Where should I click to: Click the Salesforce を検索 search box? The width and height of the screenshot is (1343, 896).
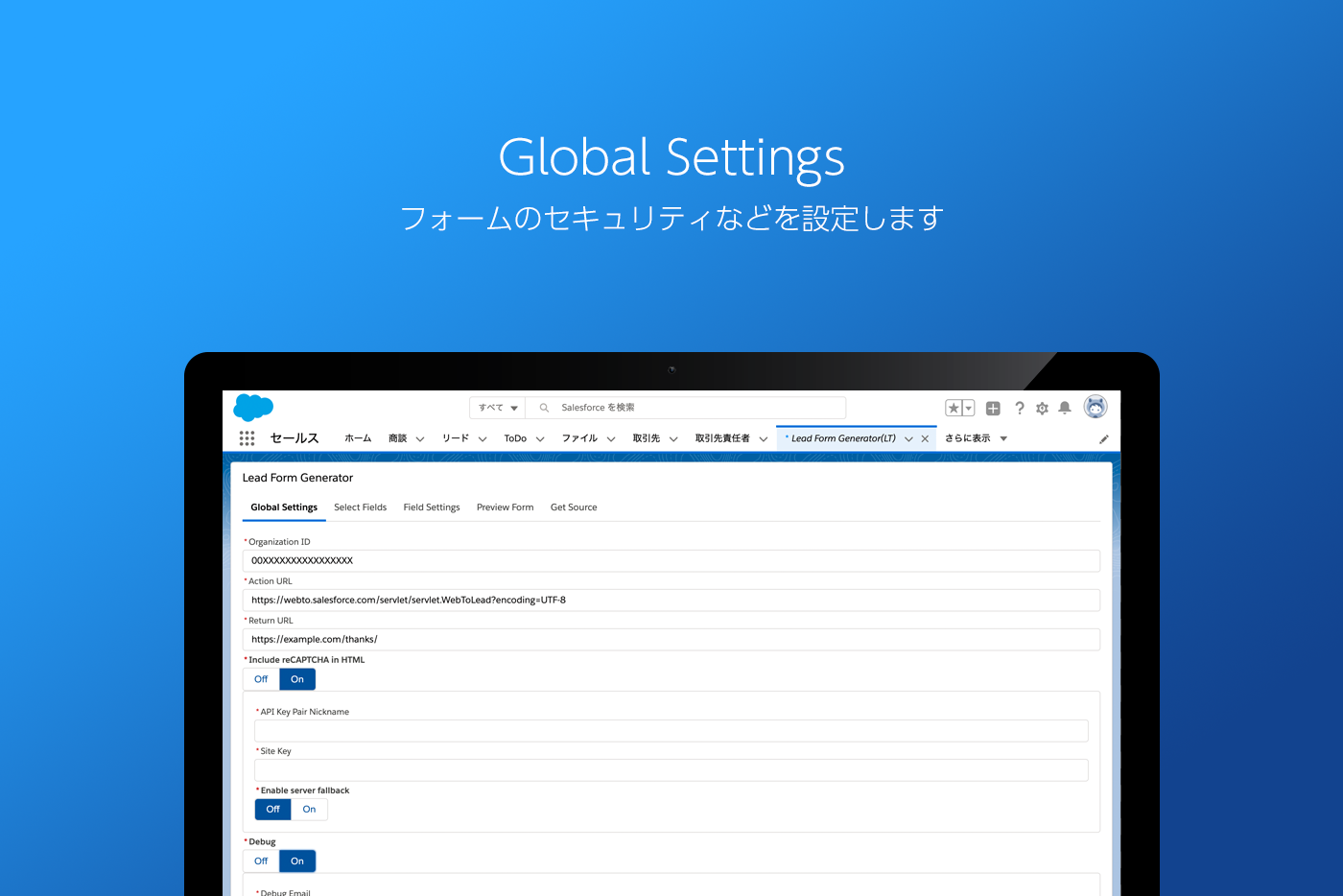[686, 408]
